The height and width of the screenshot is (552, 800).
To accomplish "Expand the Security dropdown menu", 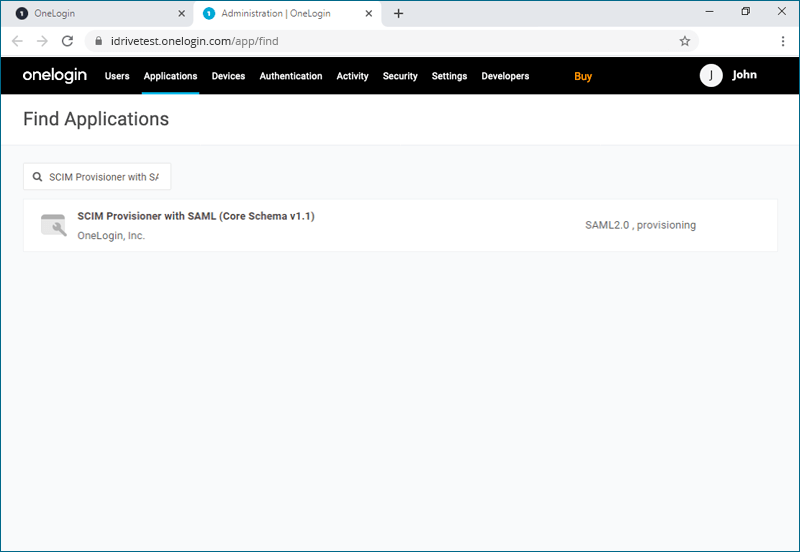I will 400,76.
